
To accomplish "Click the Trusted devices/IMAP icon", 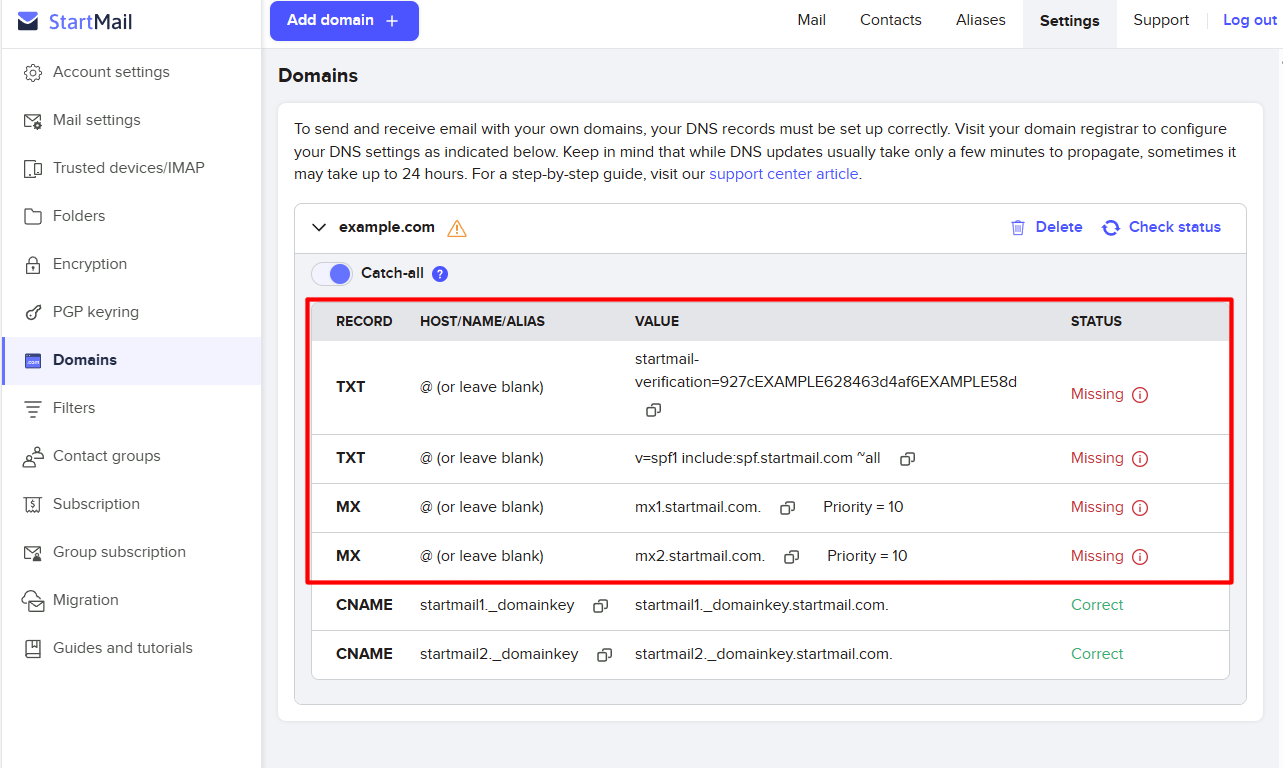I will [x=33, y=169].
